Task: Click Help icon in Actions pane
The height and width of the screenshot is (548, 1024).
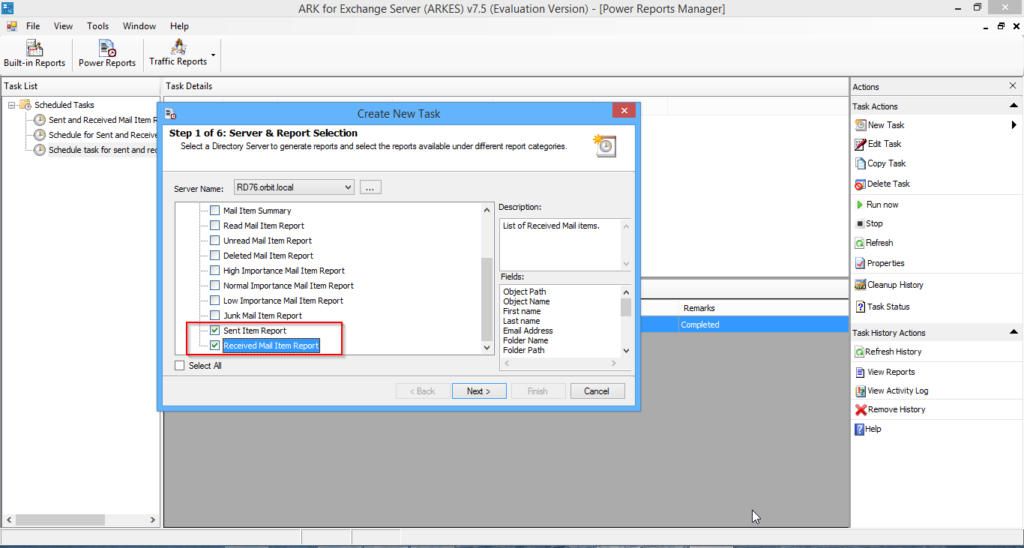Action: click(x=859, y=429)
